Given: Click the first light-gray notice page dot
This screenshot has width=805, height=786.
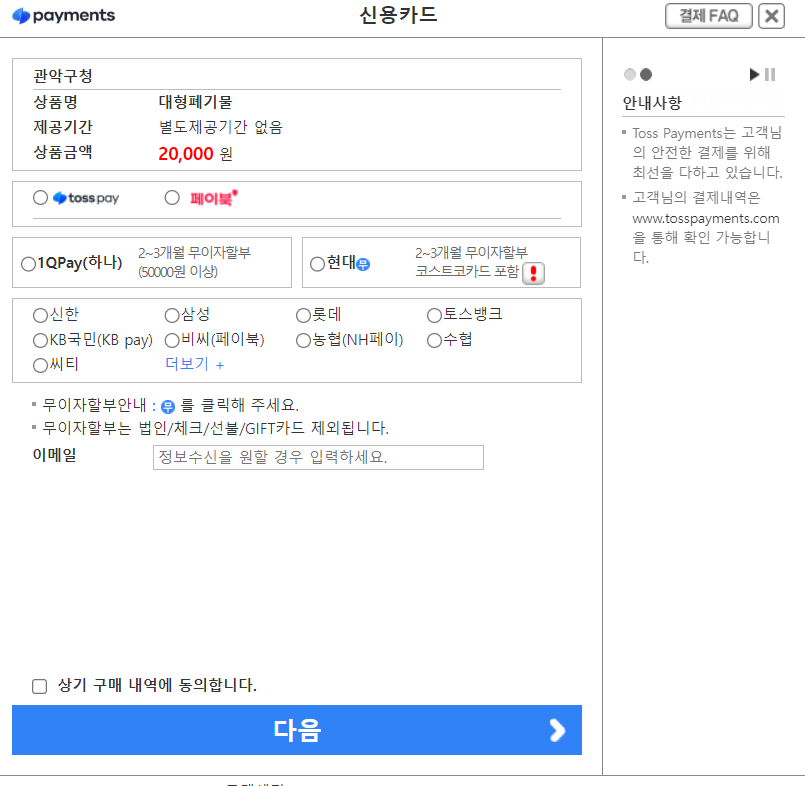Looking at the screenshot, I should (630, 74).
